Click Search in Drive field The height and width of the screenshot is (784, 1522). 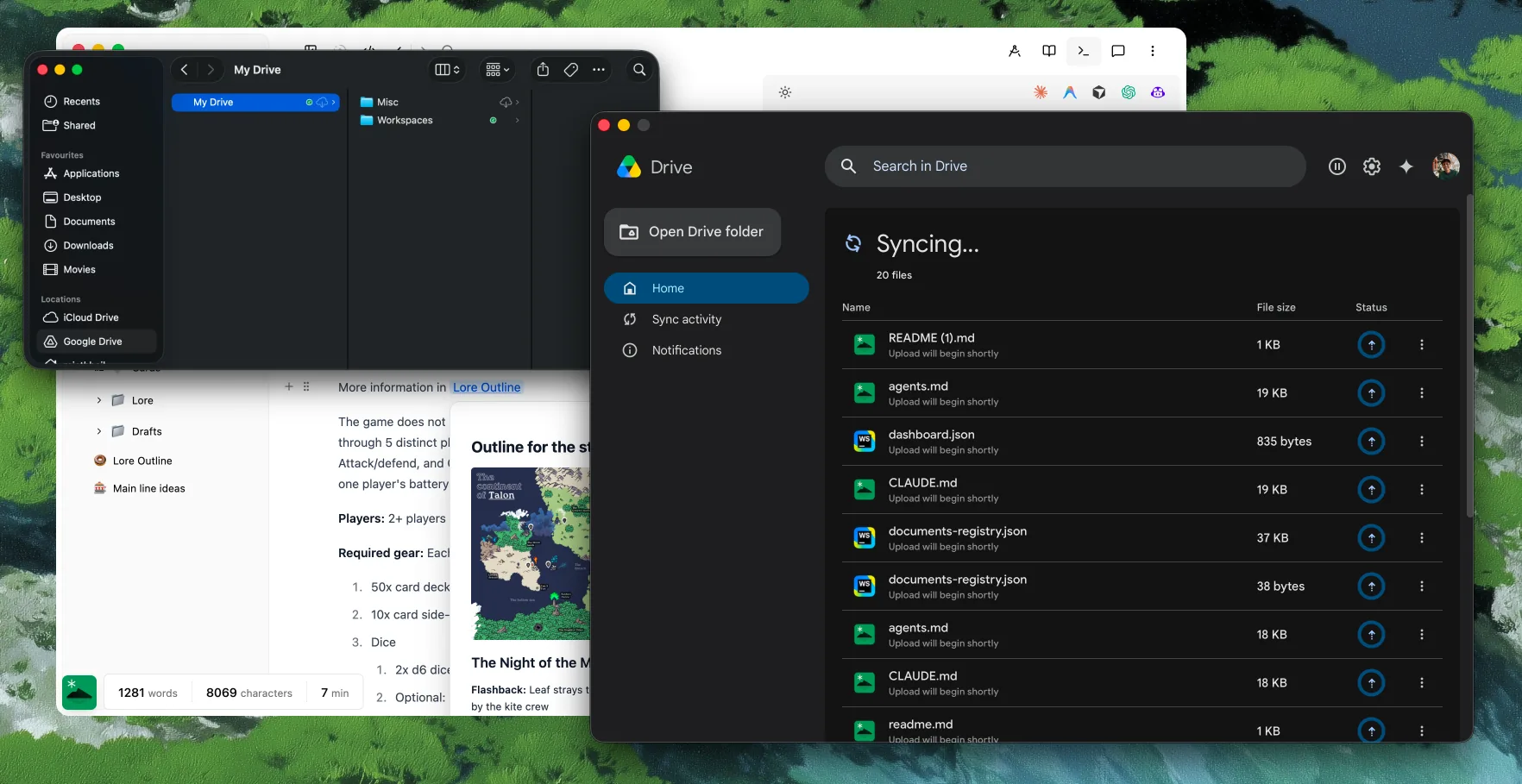point(1065,166)
